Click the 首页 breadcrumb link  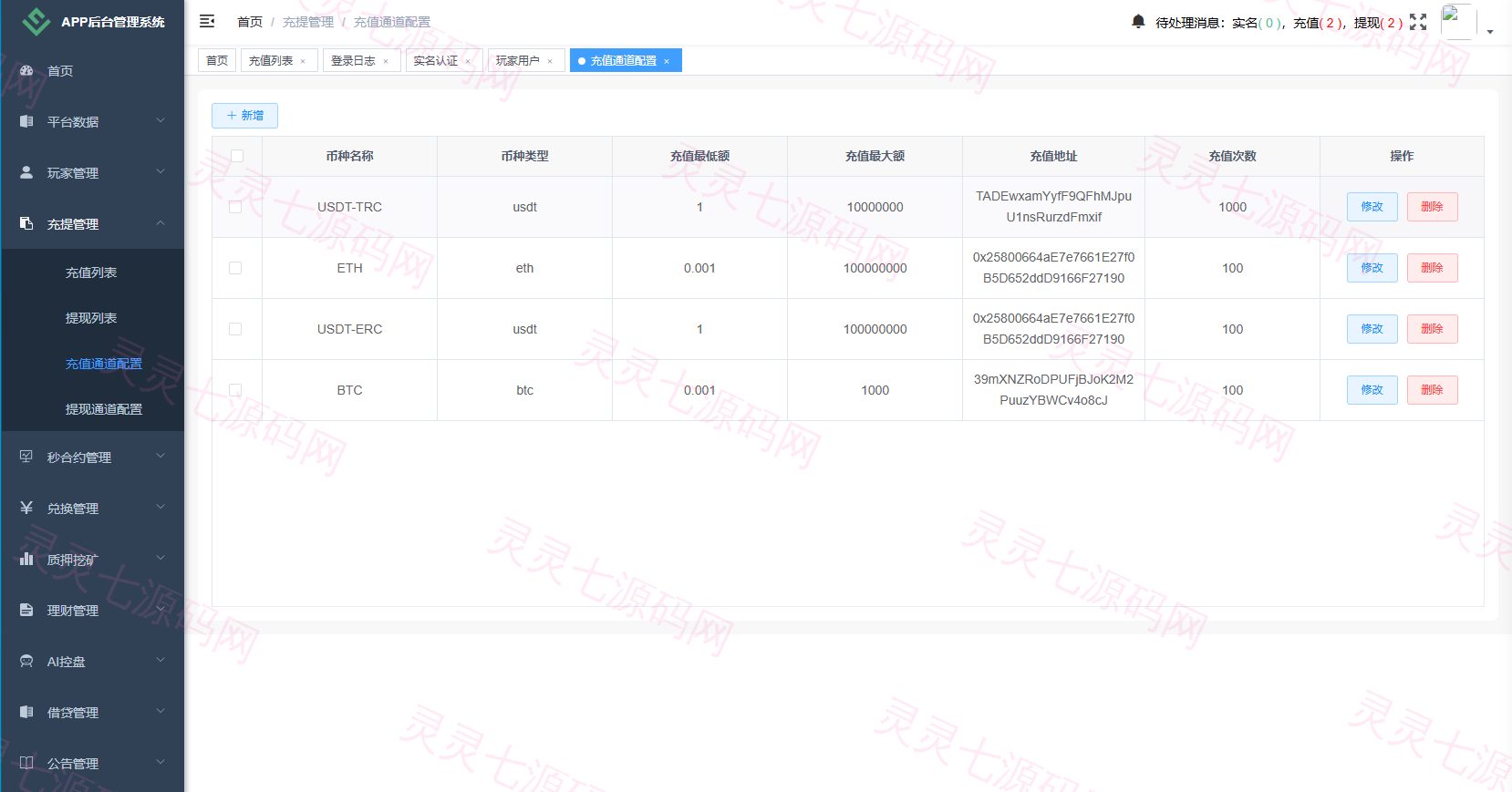coord(250,22)
